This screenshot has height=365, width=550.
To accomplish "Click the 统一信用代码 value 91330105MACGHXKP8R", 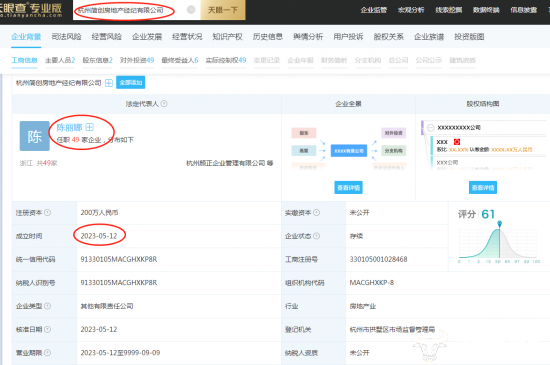I will [x=119, y=259].
